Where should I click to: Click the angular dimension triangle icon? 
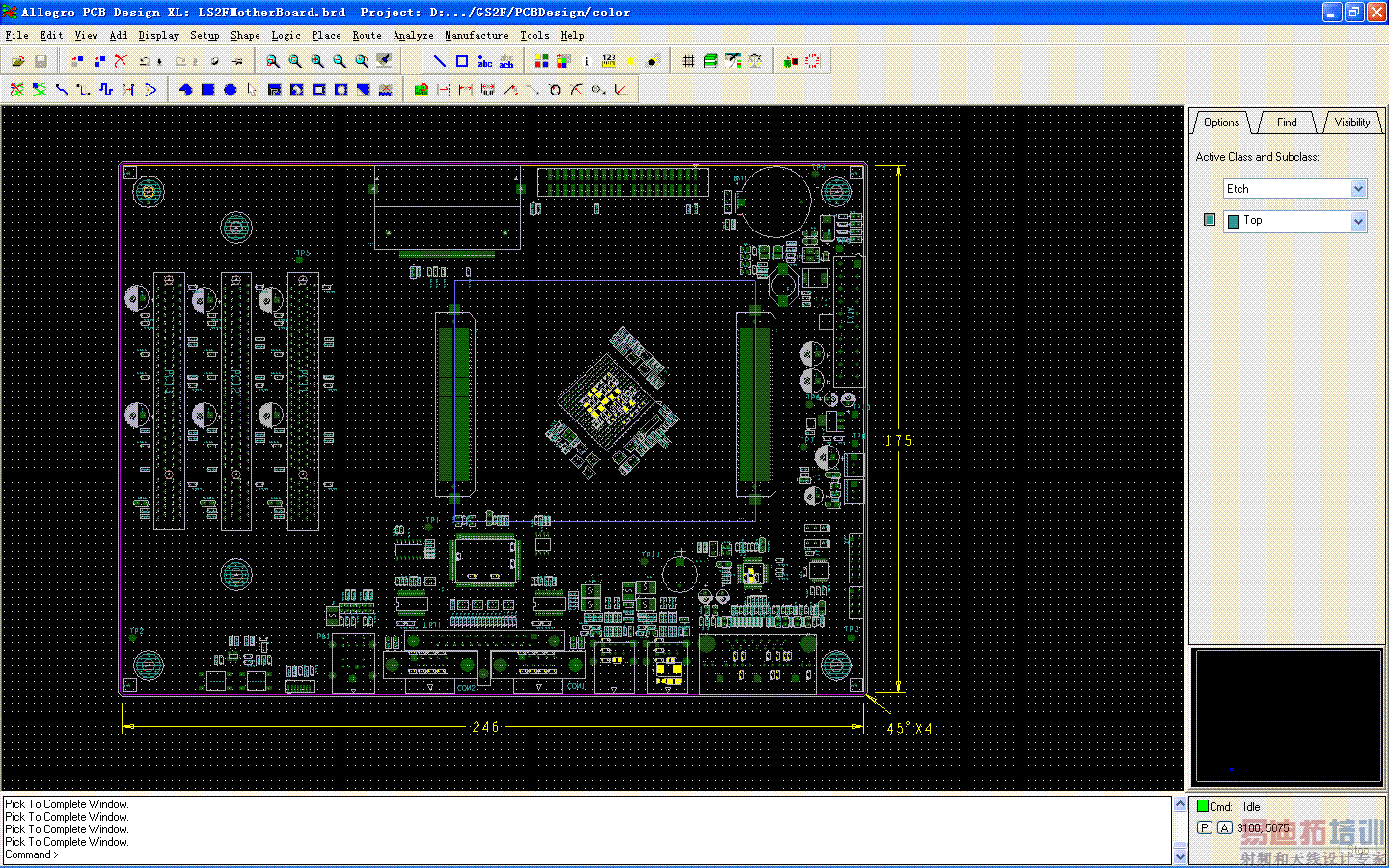pos(510,90)
